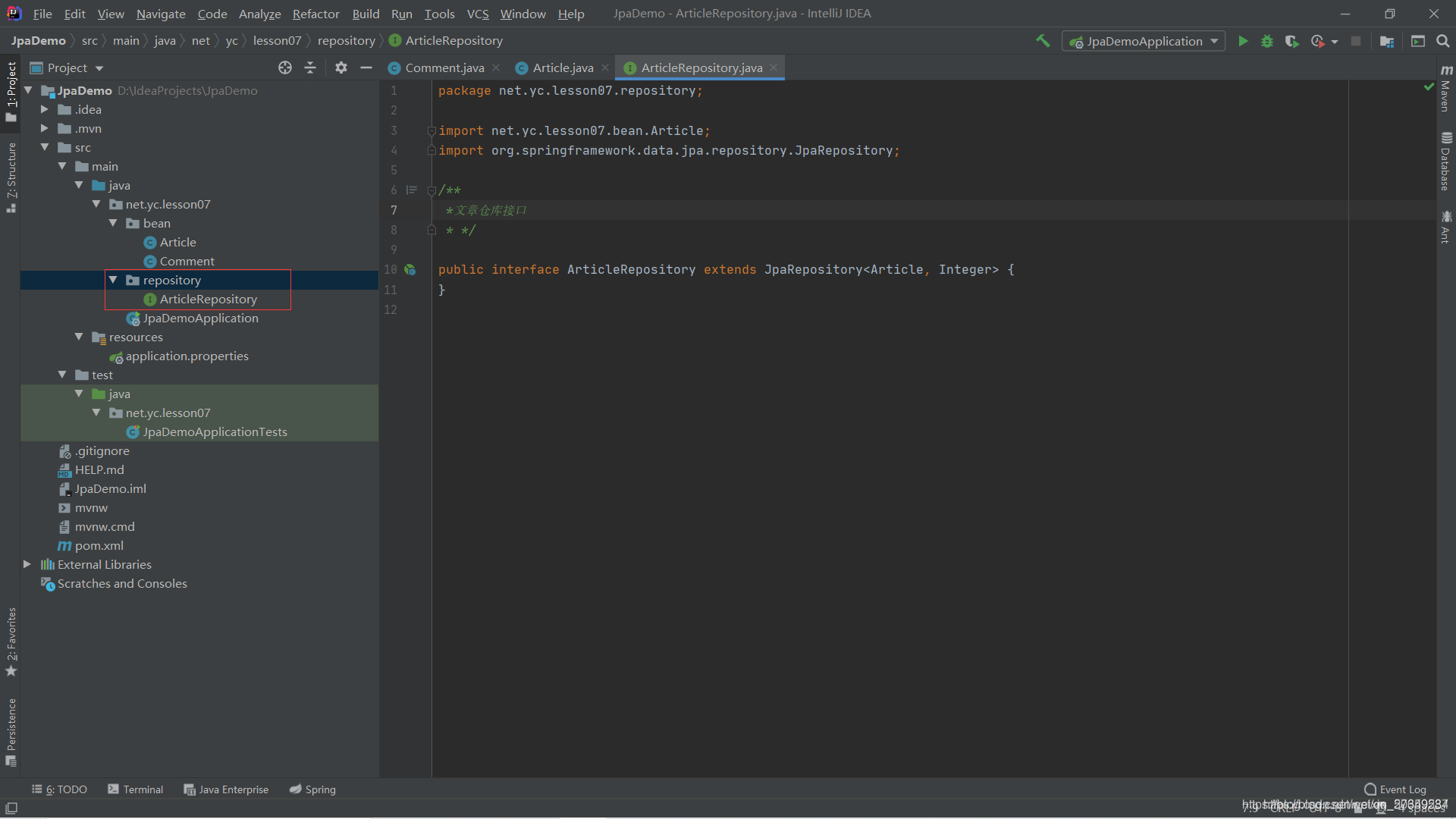Viewport: 1456px width, 819px height.
Task: Collapse the repository package folder
Action: (113, 280)
